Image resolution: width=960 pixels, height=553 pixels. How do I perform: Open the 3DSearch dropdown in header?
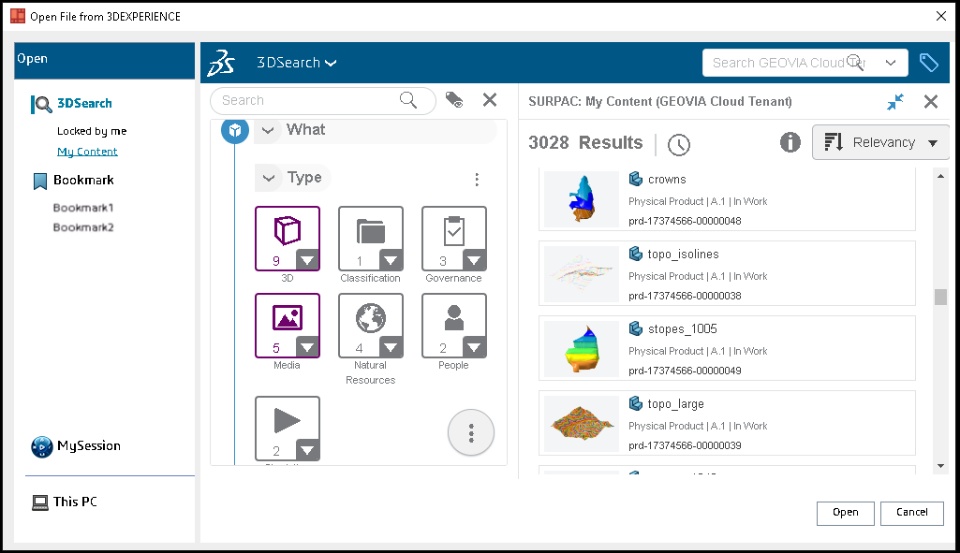click(x=296, y=62)
